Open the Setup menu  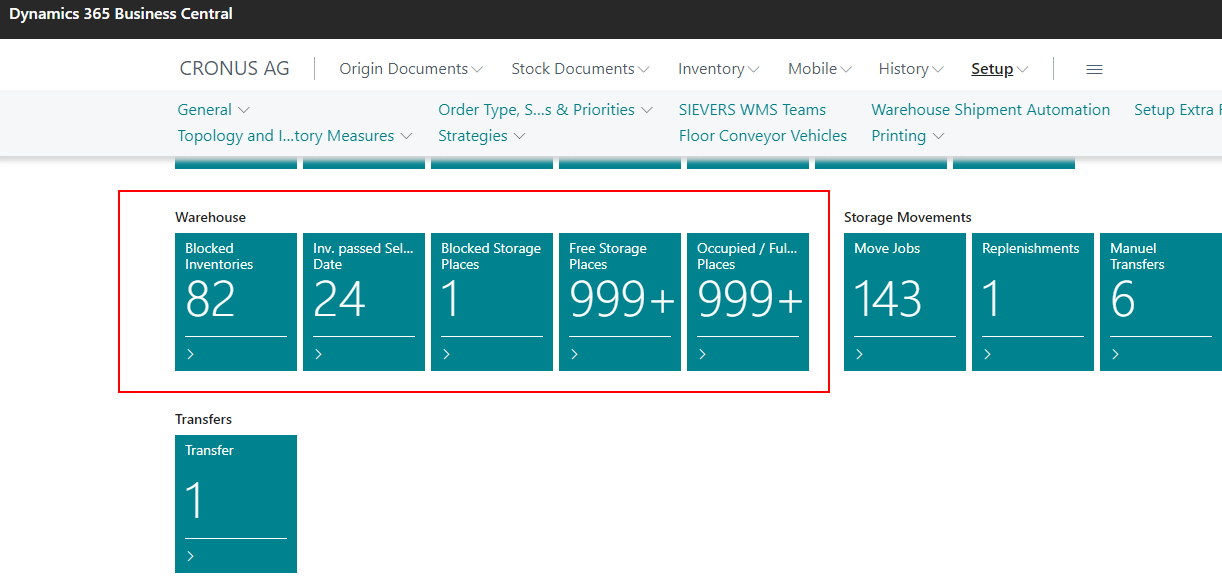(x=999, y=69)
